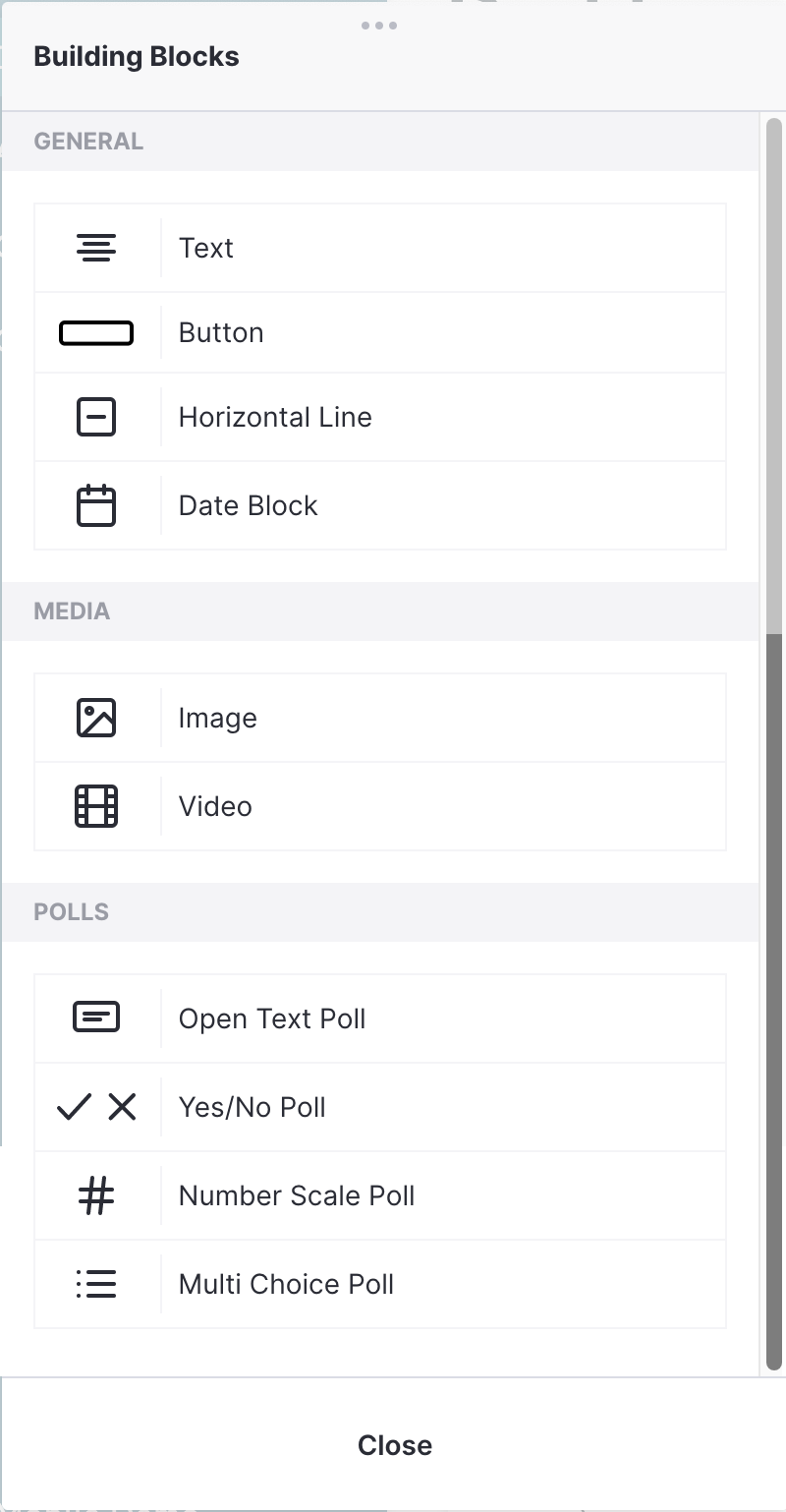786x1512 pixels.
Task: Choose the Horizontal Line minus-box icon
Action: [96, 417]
